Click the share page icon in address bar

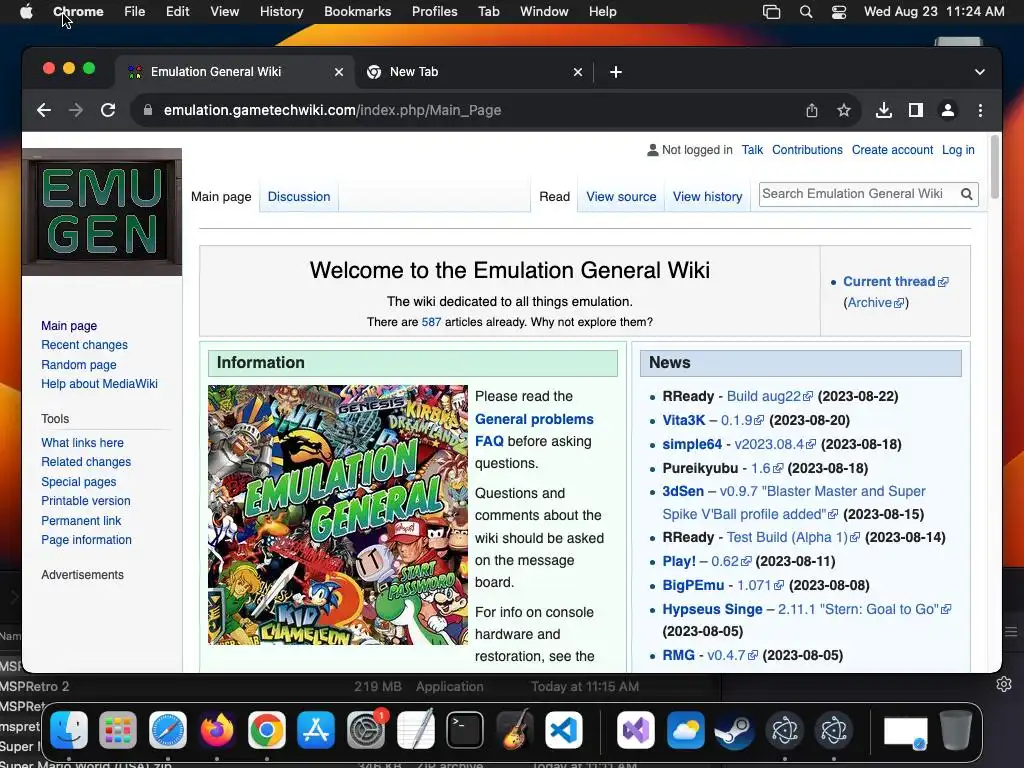click(812, 110)
